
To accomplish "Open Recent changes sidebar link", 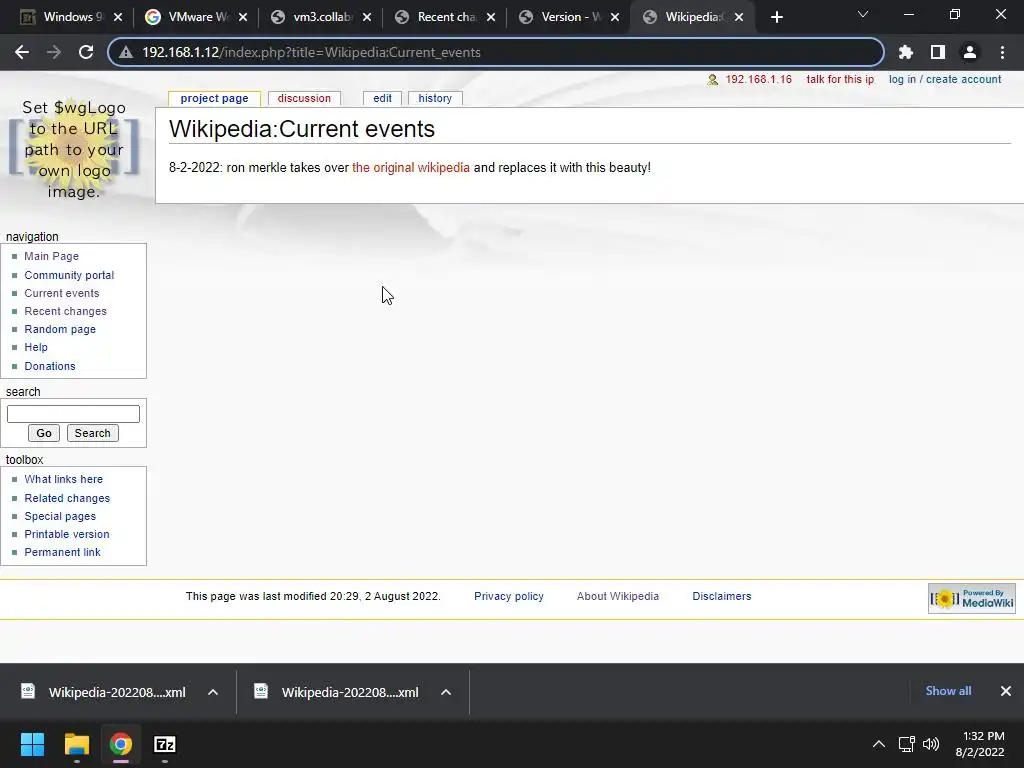I will pyautogui.click(x=65, y=311).
